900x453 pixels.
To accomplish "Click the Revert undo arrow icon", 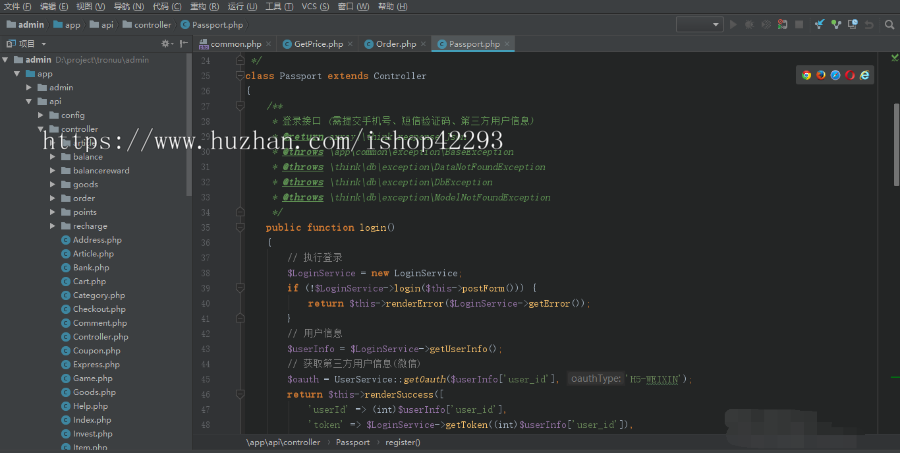I will [x=869, y=25].
